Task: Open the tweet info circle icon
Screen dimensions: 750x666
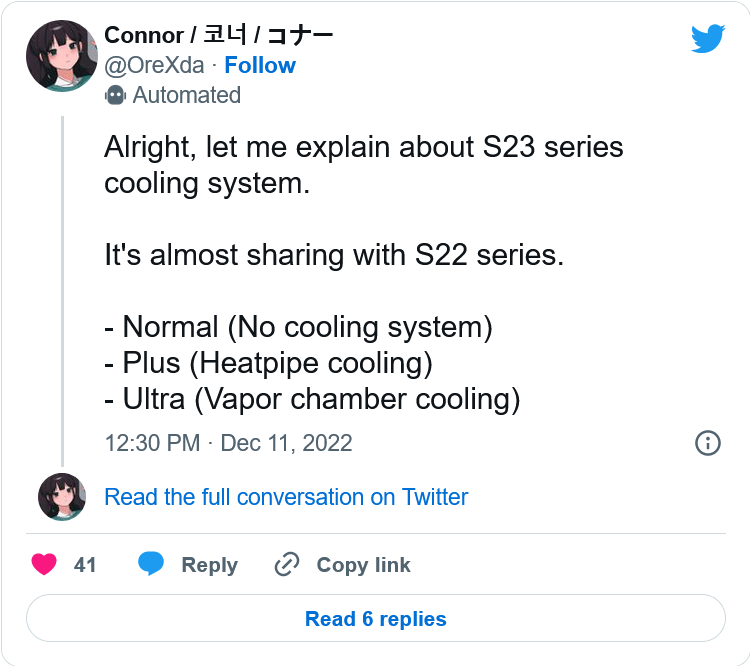Action: [x=707, y=443]
